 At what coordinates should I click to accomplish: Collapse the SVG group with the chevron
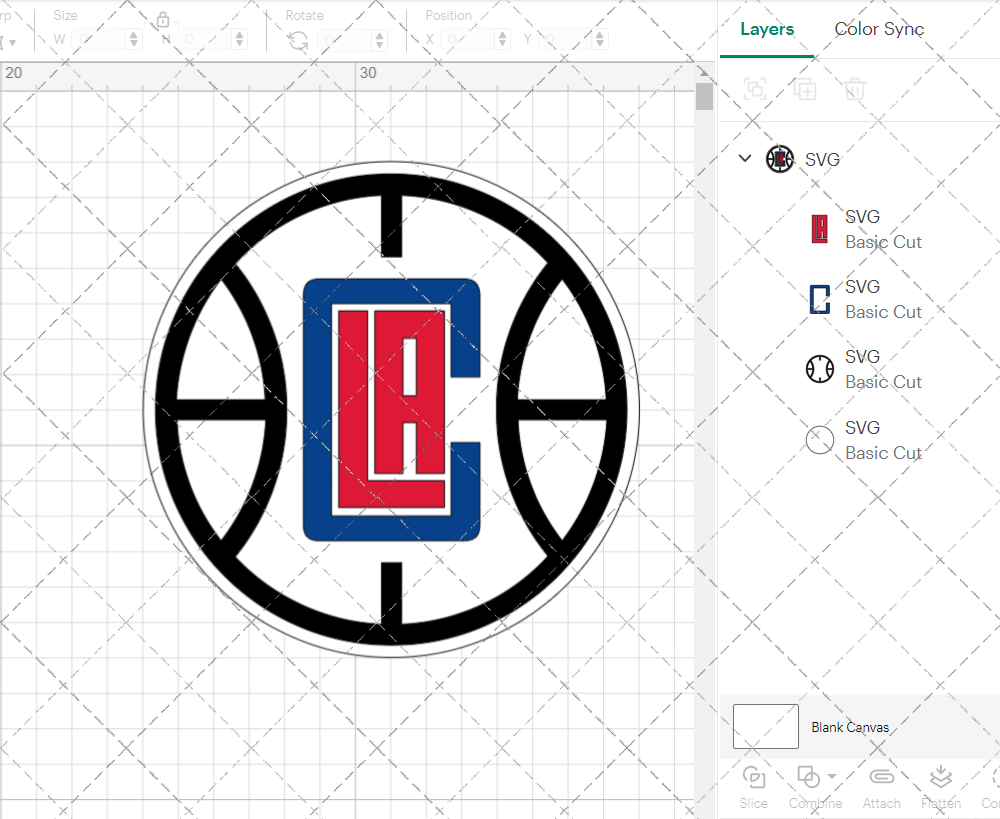(744, 158)
